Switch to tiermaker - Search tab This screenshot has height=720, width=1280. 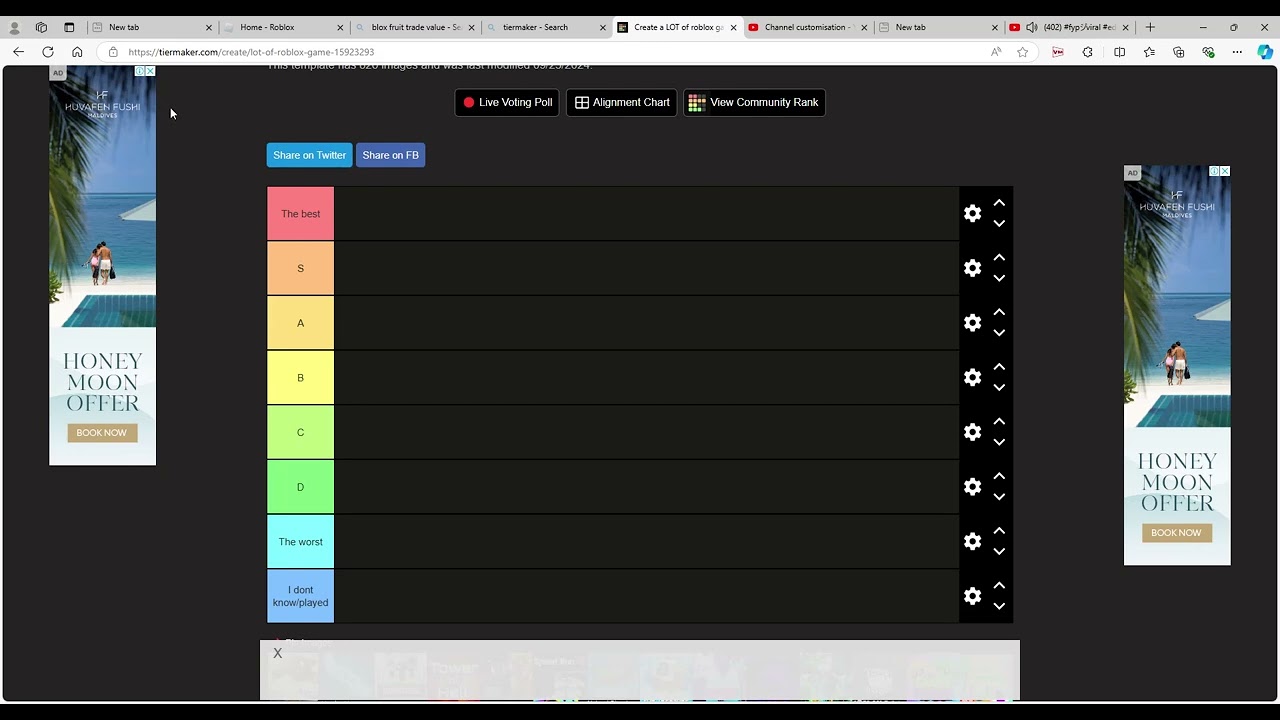[547, 27]
